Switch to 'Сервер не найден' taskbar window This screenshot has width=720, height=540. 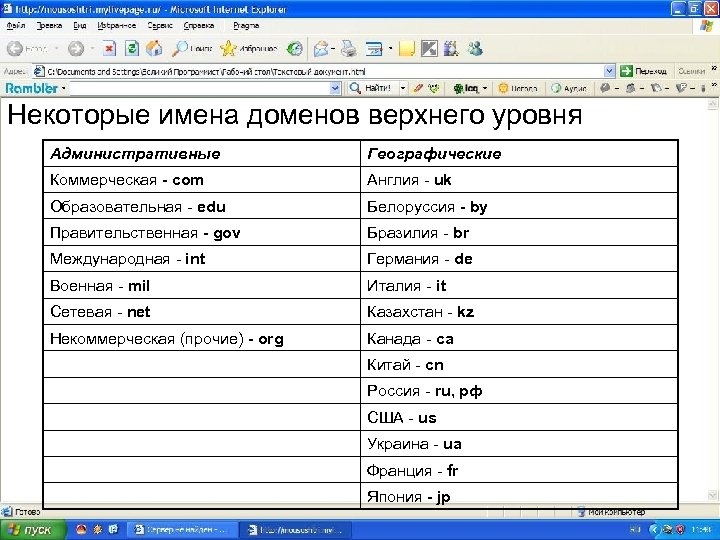pos(182,530)
